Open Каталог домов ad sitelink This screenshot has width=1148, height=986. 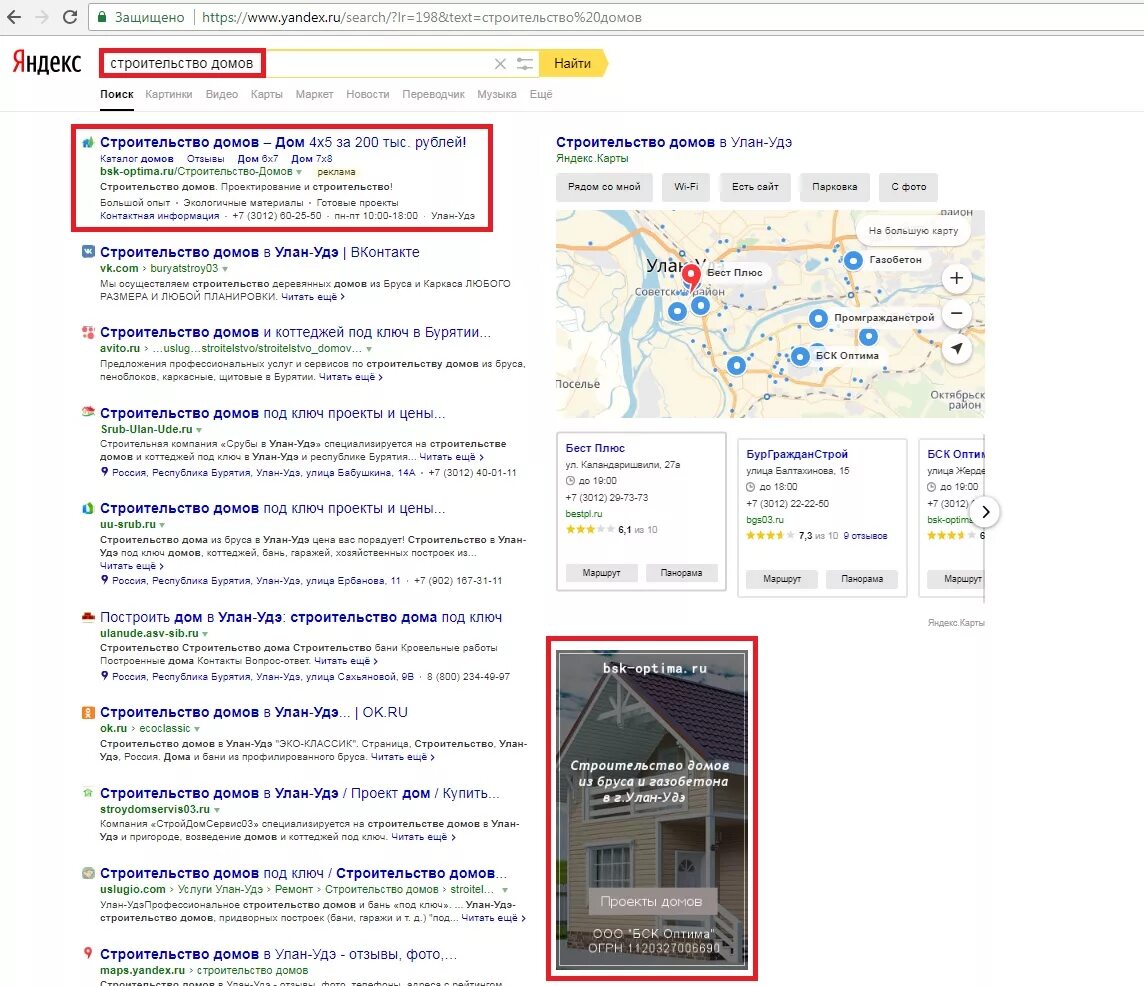tap(137, 159)
